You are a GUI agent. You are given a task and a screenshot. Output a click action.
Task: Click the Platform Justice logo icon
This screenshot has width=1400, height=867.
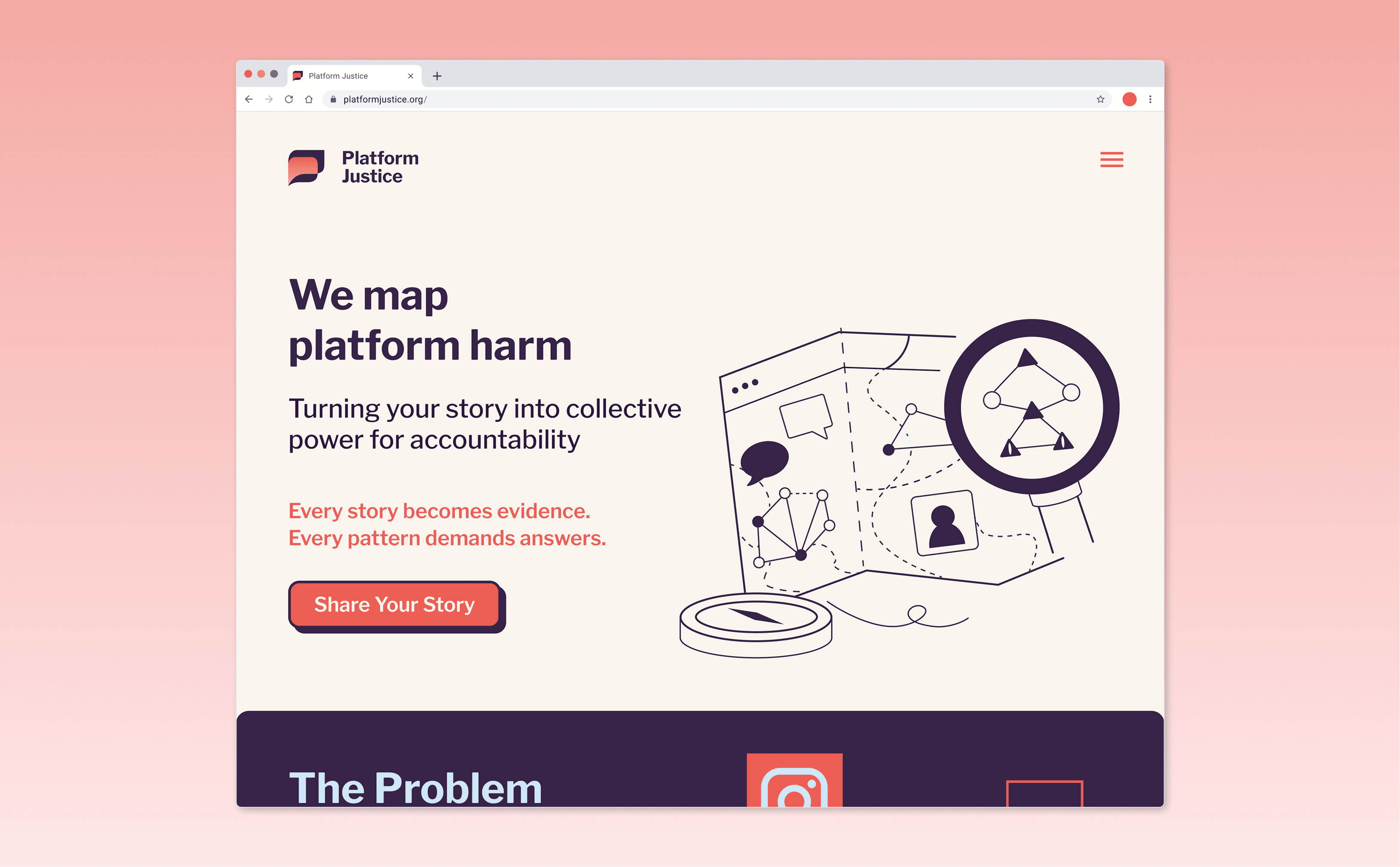pyautogui.click(x=306, y=168)
